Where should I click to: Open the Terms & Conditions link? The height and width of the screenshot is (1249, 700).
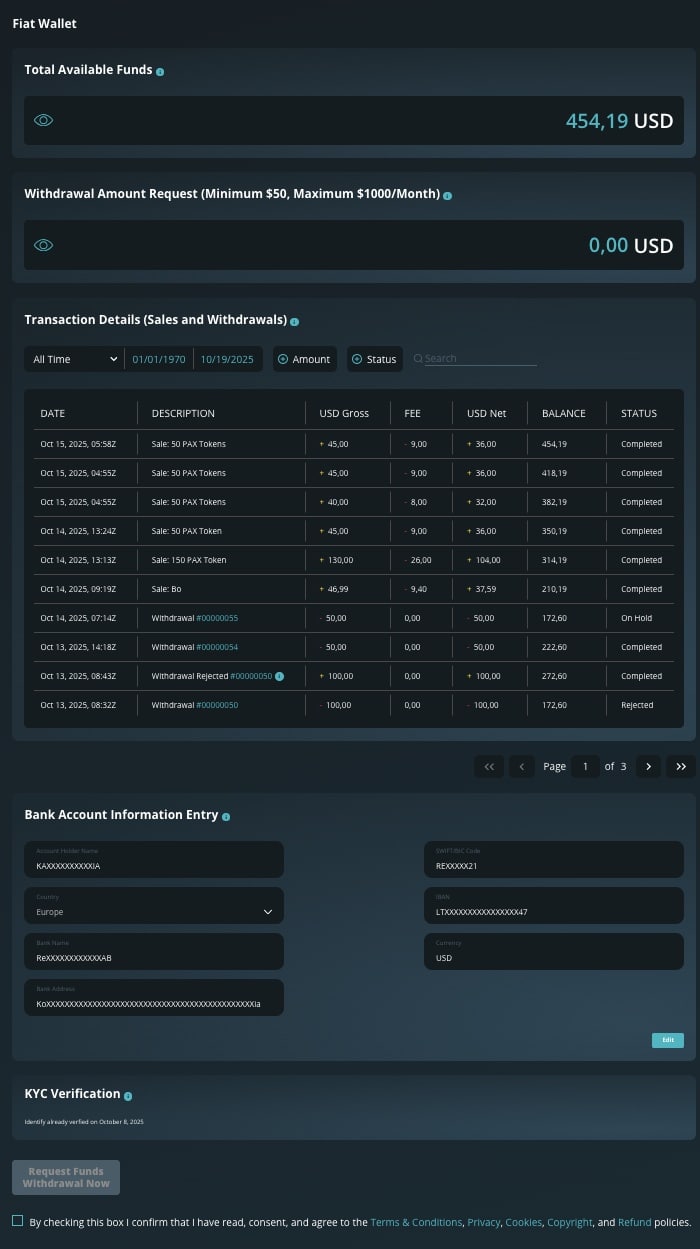pyautogui.click(x=416, y=1222)
